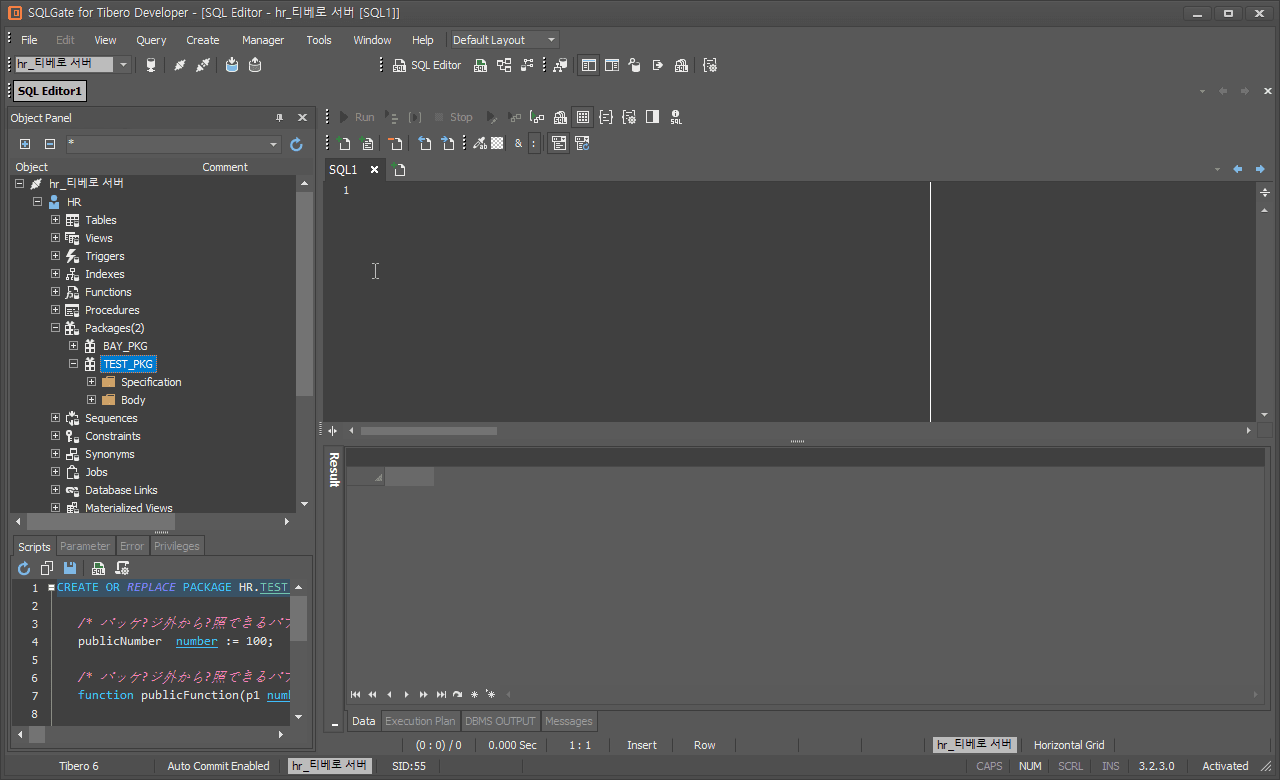Open the DBMS OUTPUT tab
This screenshot has width=1280, height=780.
click(x=500, y=721)
